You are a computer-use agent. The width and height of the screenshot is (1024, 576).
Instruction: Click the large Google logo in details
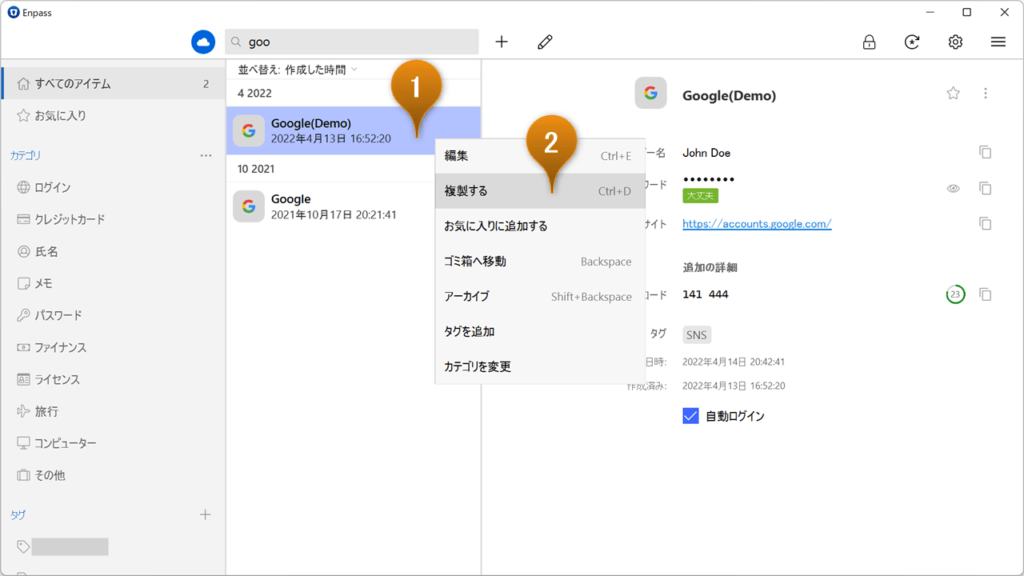[650, 93]
